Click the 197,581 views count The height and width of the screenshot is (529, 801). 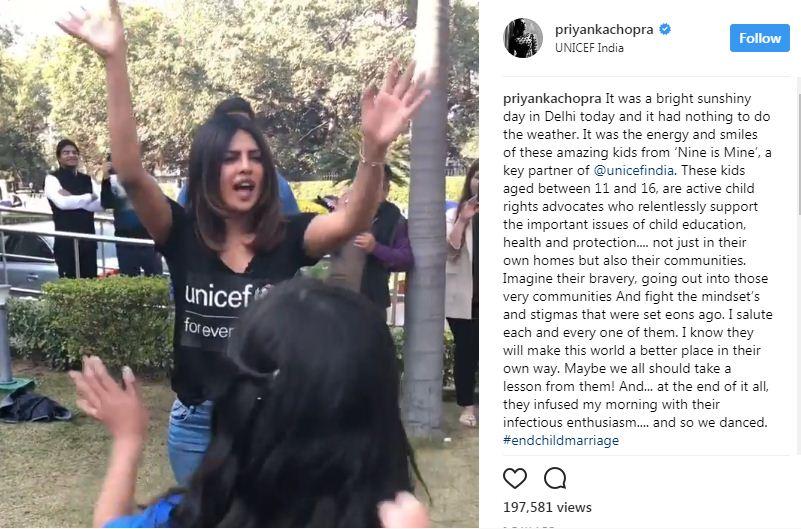pos(547,507)
